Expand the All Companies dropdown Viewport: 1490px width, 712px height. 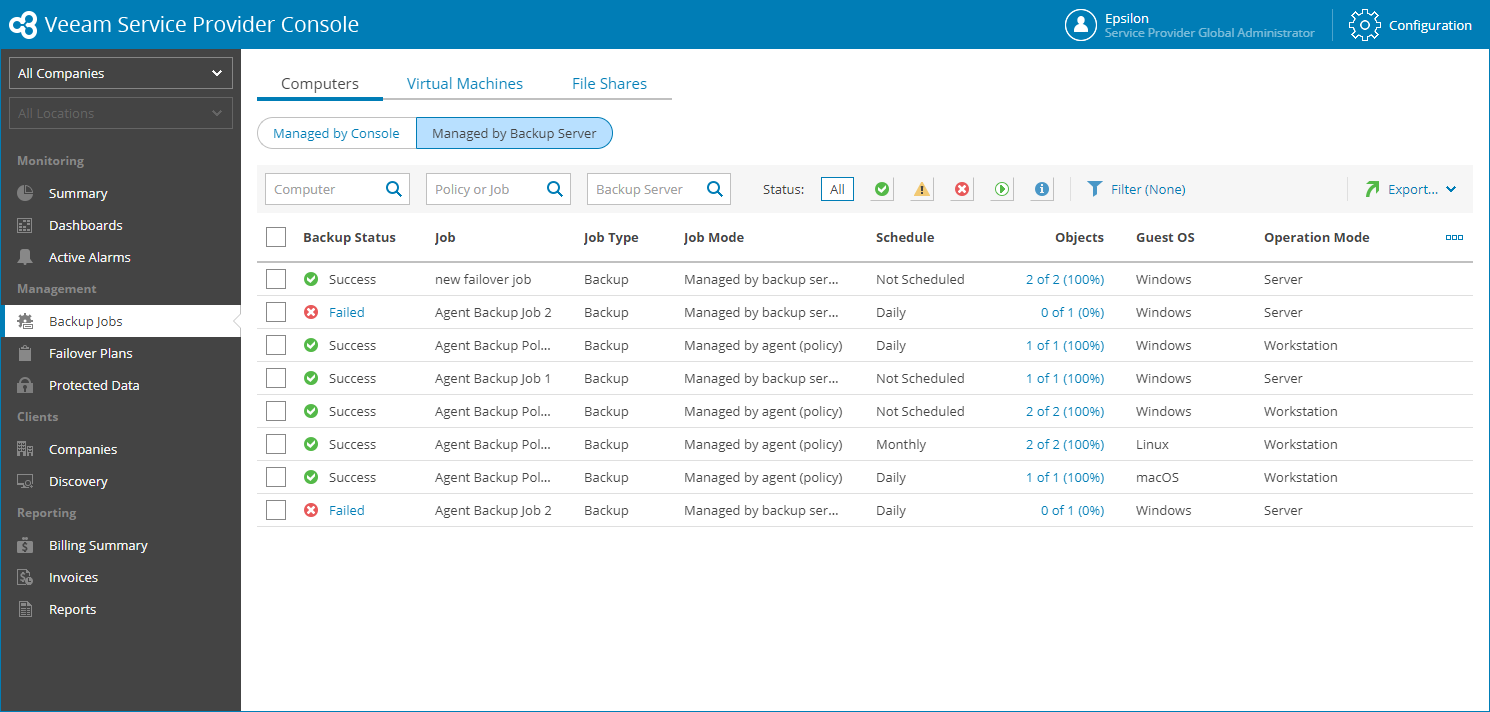click(x=121, y=73)
